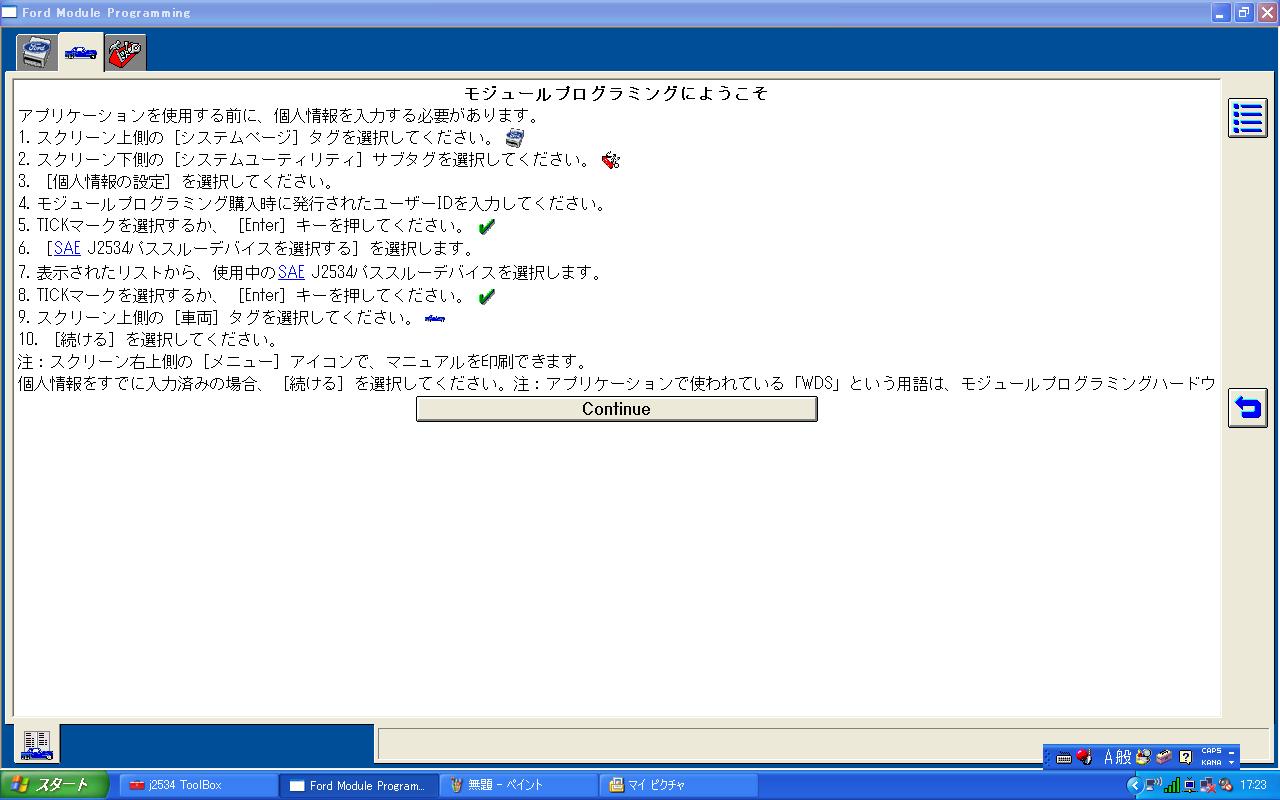Toggle the KANA indicator on language bar
This screenshot has width=1280, height=800.
pos(1211,763)
